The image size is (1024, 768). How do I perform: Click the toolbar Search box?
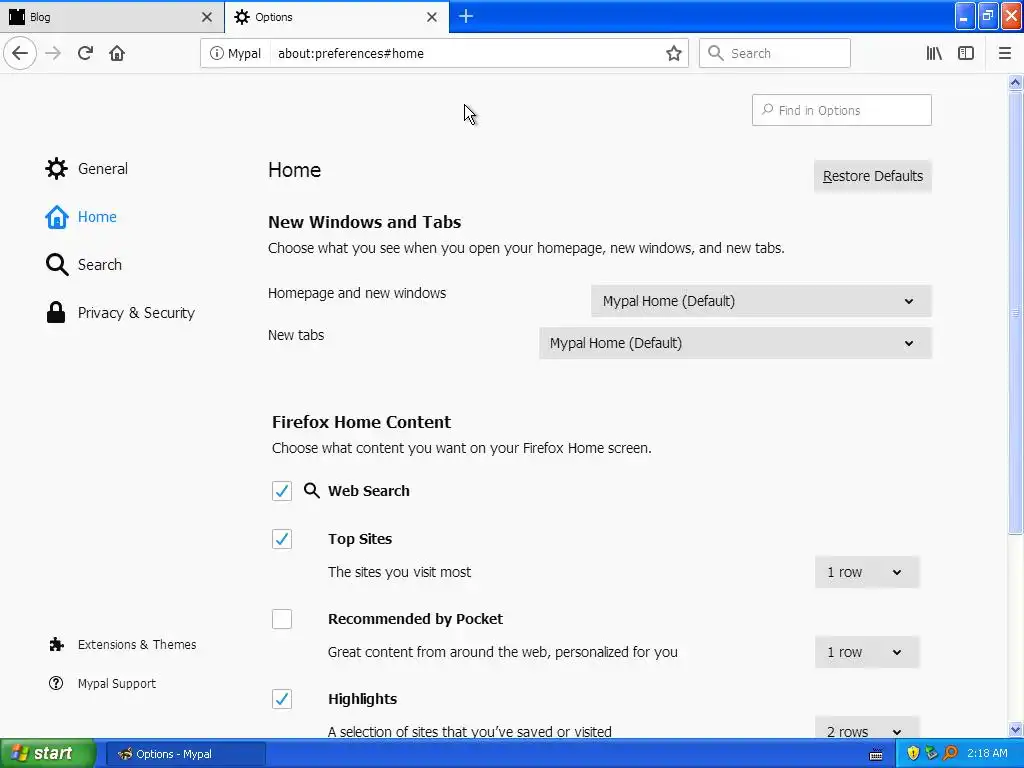[775, 54]
